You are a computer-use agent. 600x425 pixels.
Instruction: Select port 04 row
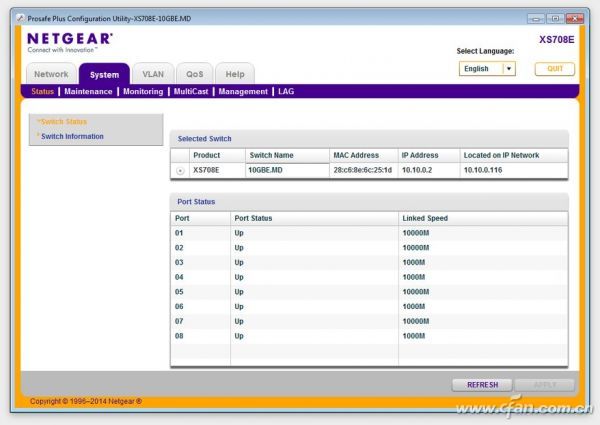(369, 277)
